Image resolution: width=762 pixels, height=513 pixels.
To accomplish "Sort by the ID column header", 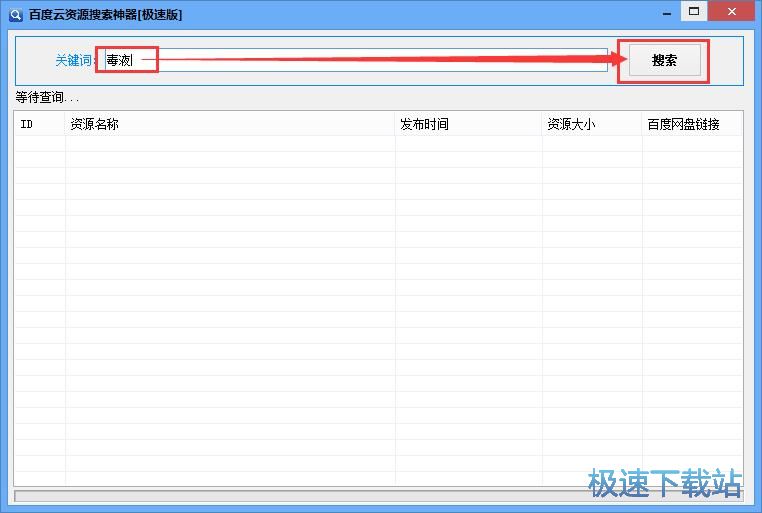I will [x=40, y=124].
